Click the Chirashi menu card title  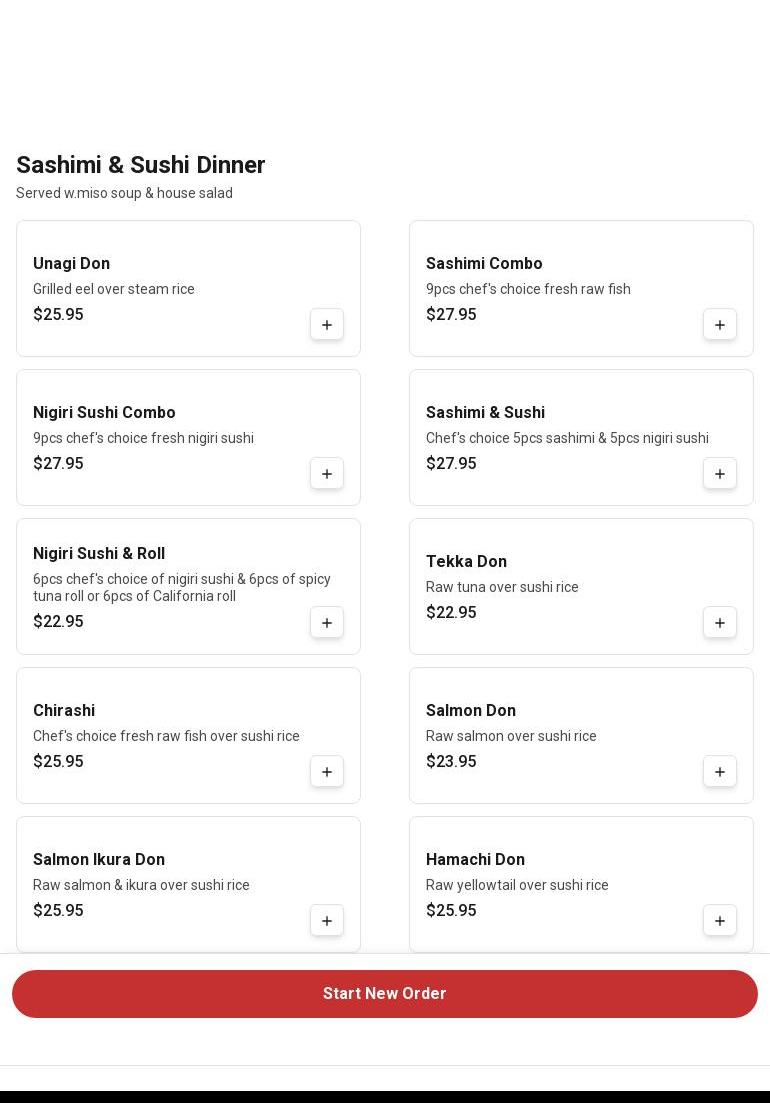[64, 711]
